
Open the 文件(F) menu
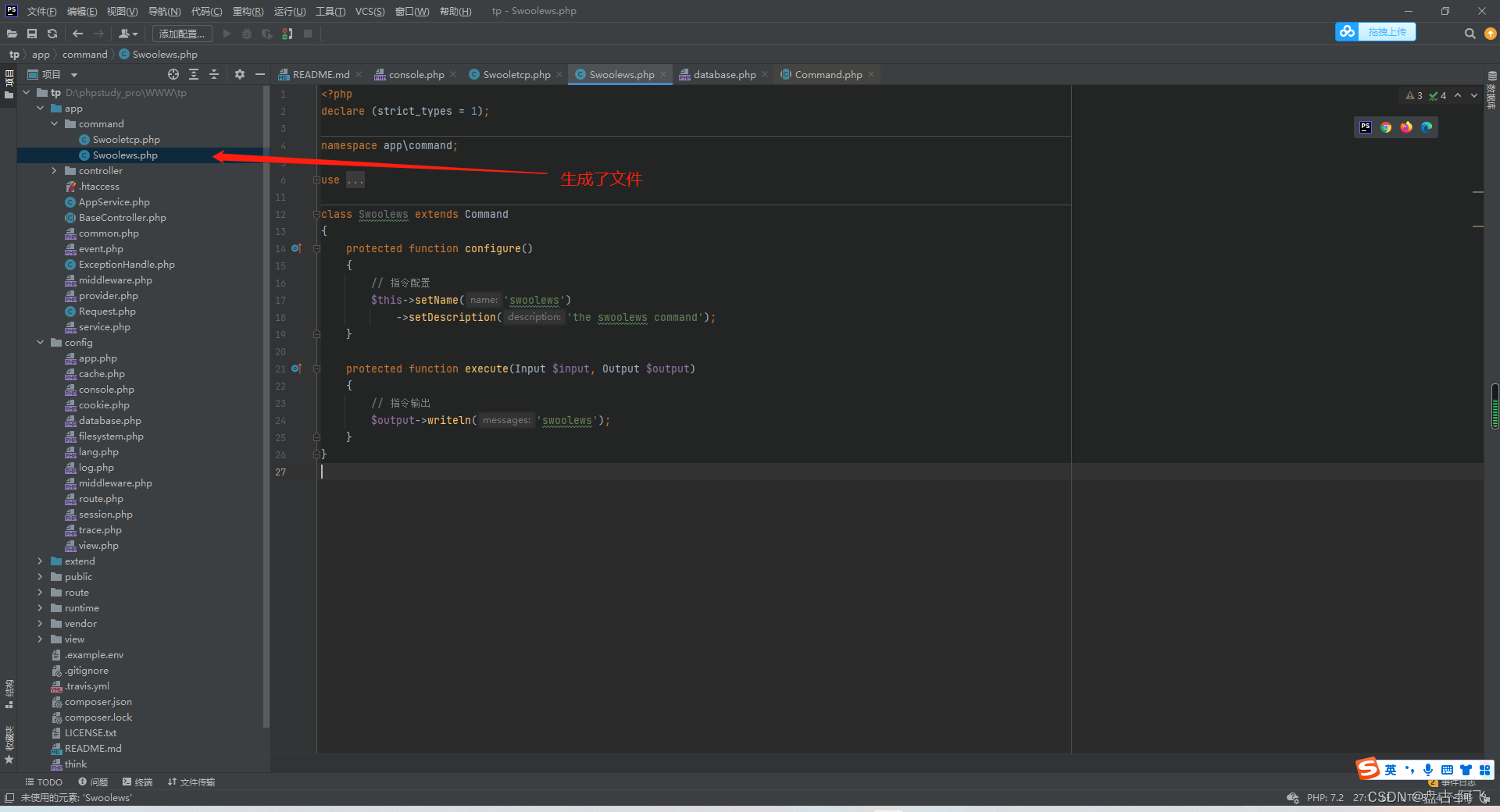42,11
